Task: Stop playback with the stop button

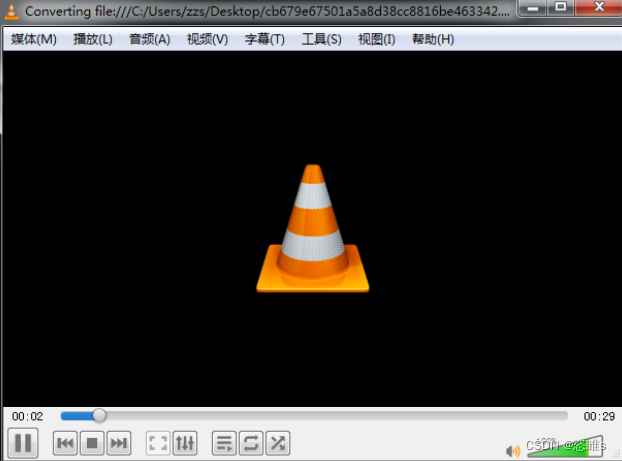Action: tap(92, 443)
